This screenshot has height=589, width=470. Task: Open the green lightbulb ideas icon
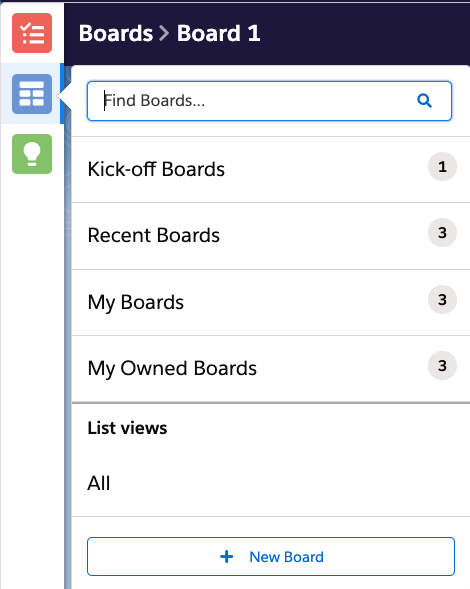tap(32, 154)
